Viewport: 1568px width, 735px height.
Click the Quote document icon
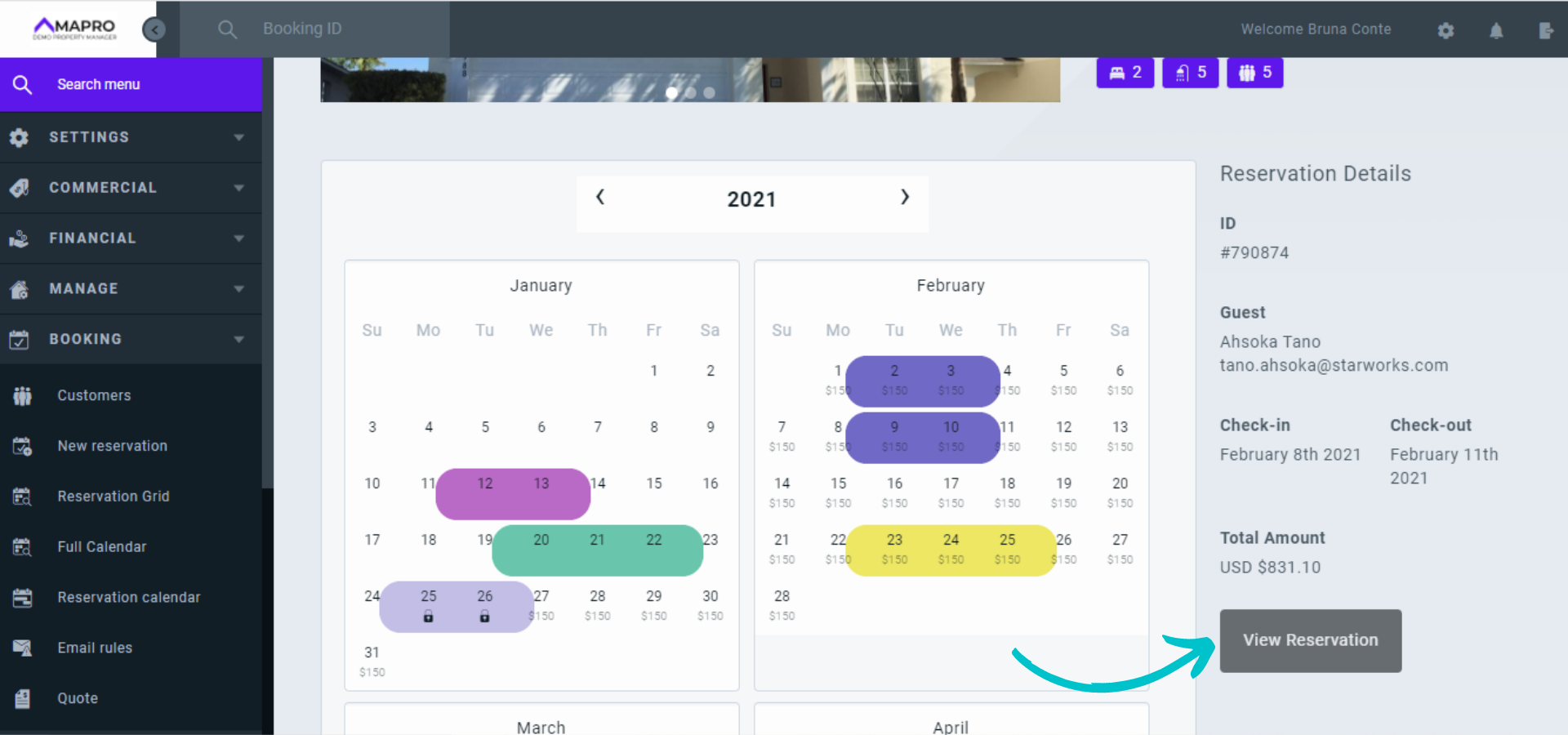[x=22, y=698]
